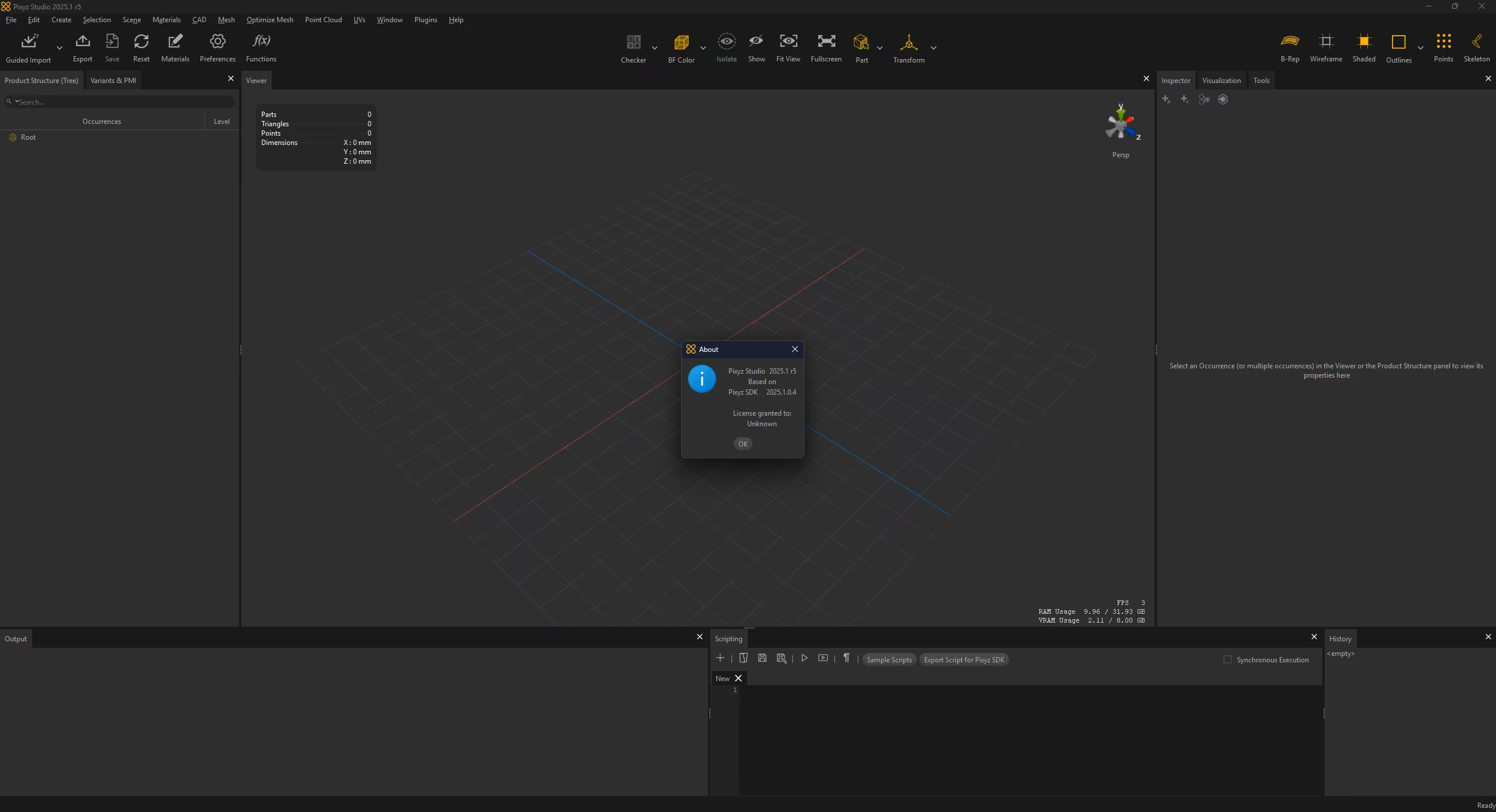Switch the camera mode via the Persp label
Screen dimensions: 1496x812
pos(1121,155)
